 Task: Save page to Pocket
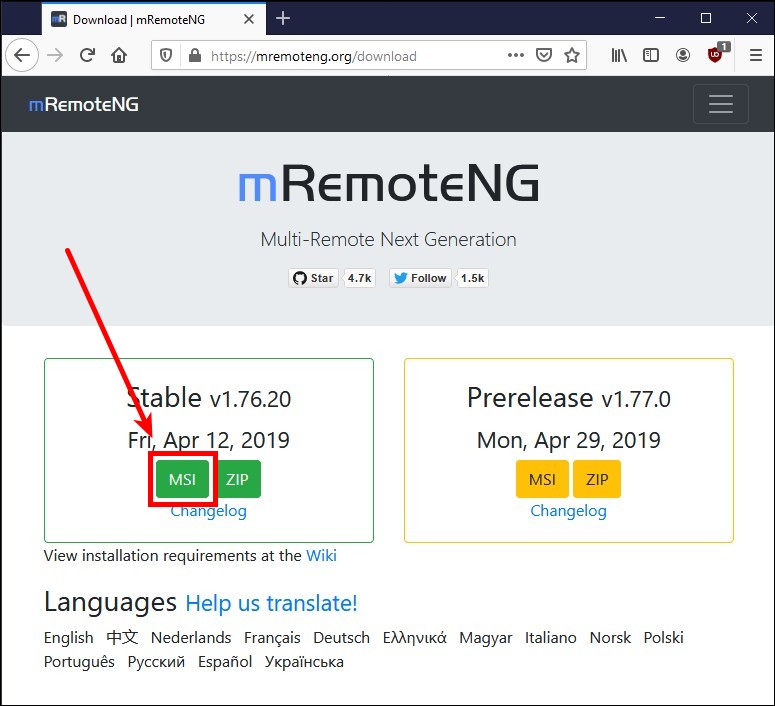(544, 56)
